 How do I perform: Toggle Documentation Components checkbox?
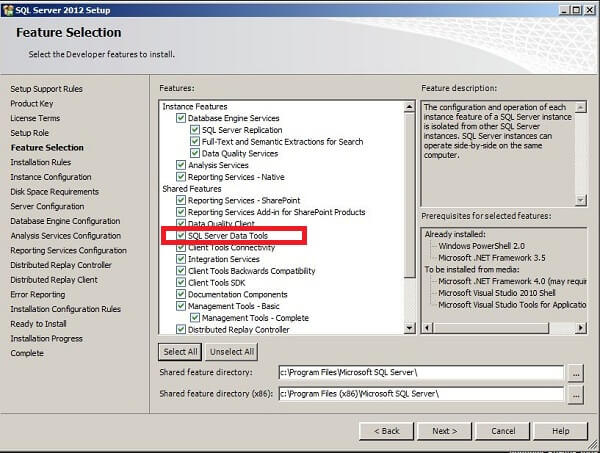(x=181, y=295)
